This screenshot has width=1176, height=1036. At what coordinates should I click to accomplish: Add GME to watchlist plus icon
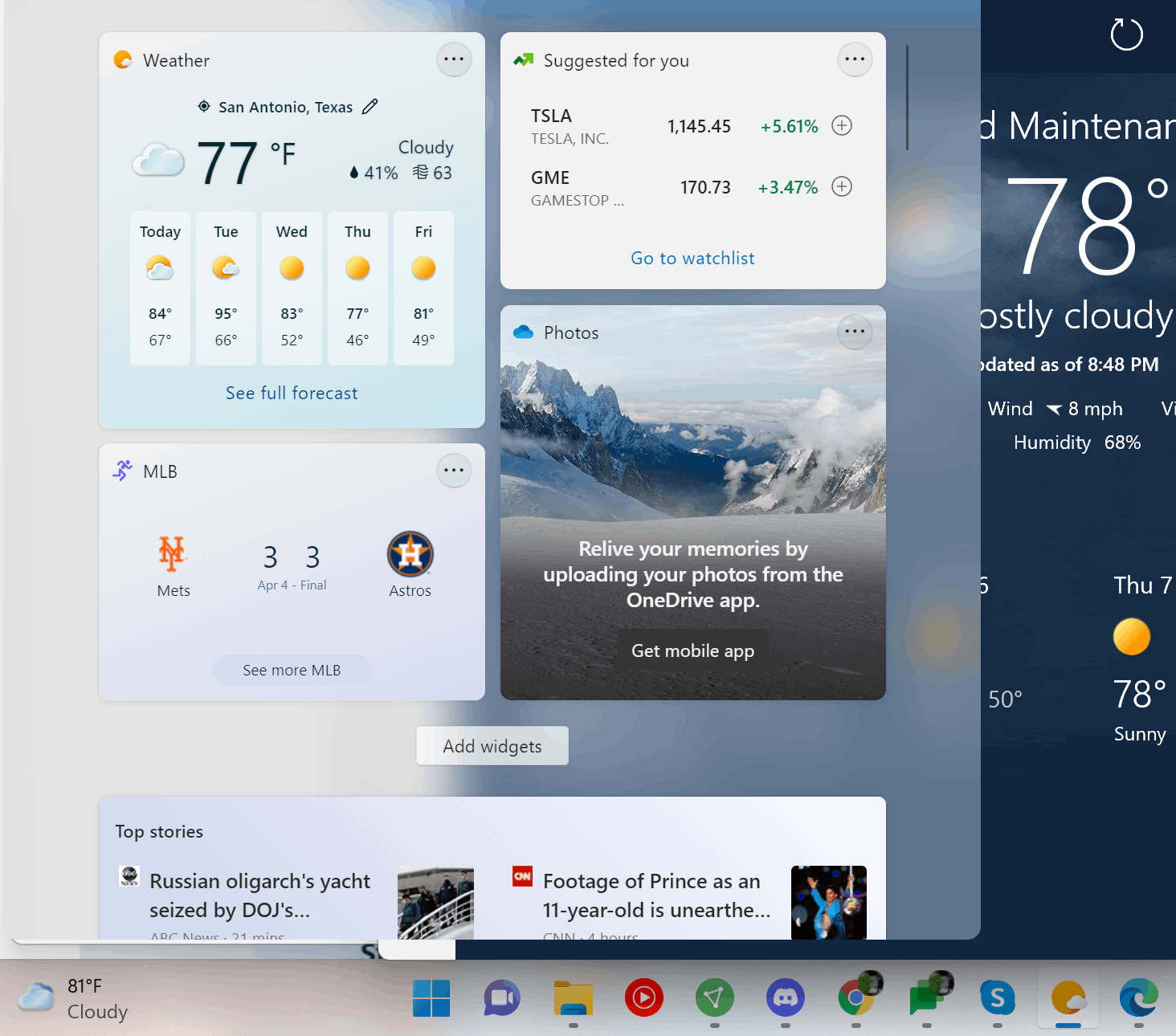tap(841, 186)
